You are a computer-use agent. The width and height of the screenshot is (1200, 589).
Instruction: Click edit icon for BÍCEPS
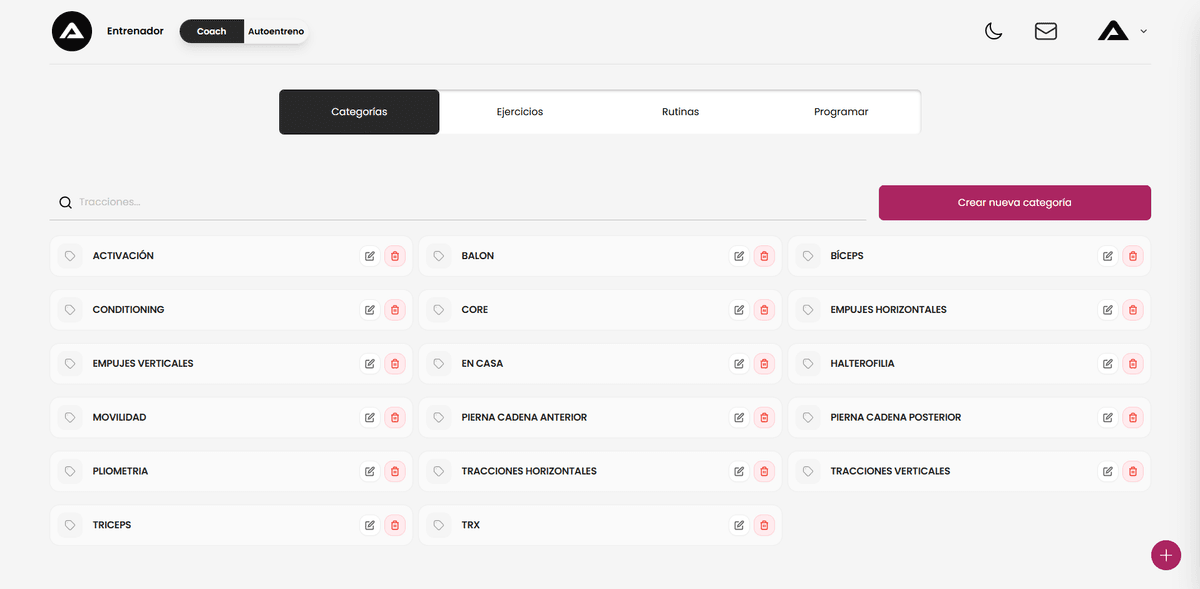click(x=1108, y=256)
